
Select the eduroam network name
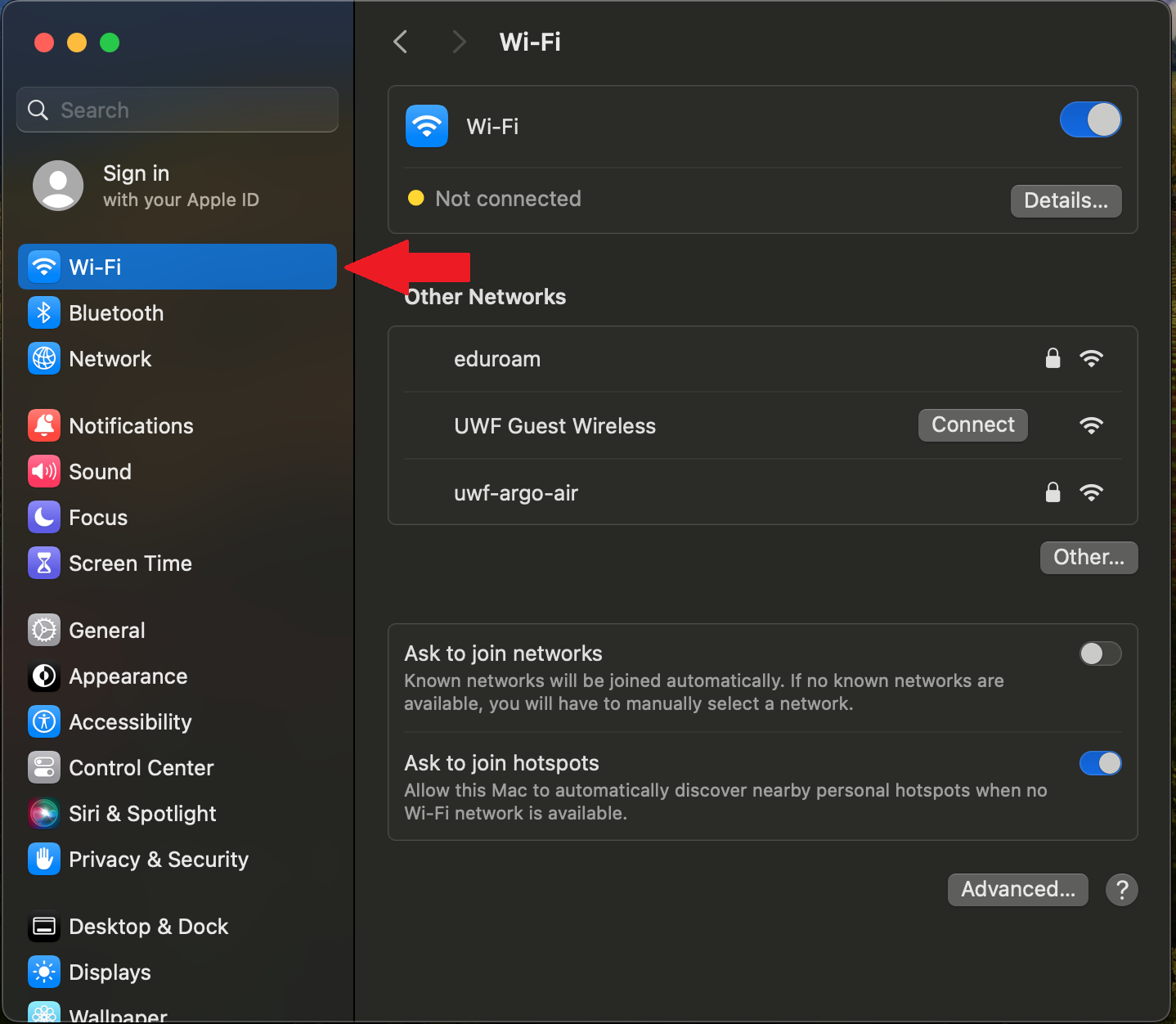[497, 359]
